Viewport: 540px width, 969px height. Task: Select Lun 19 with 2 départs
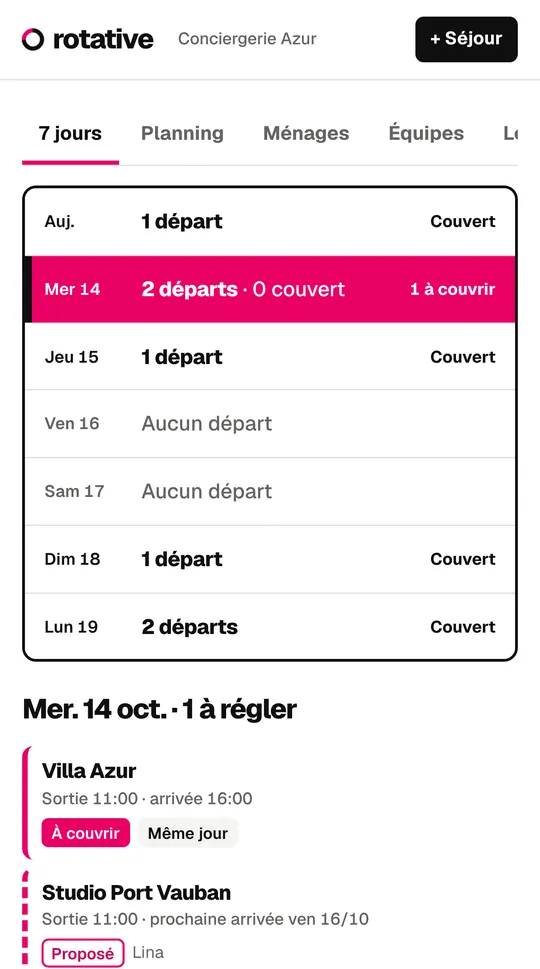pos(270,627)
